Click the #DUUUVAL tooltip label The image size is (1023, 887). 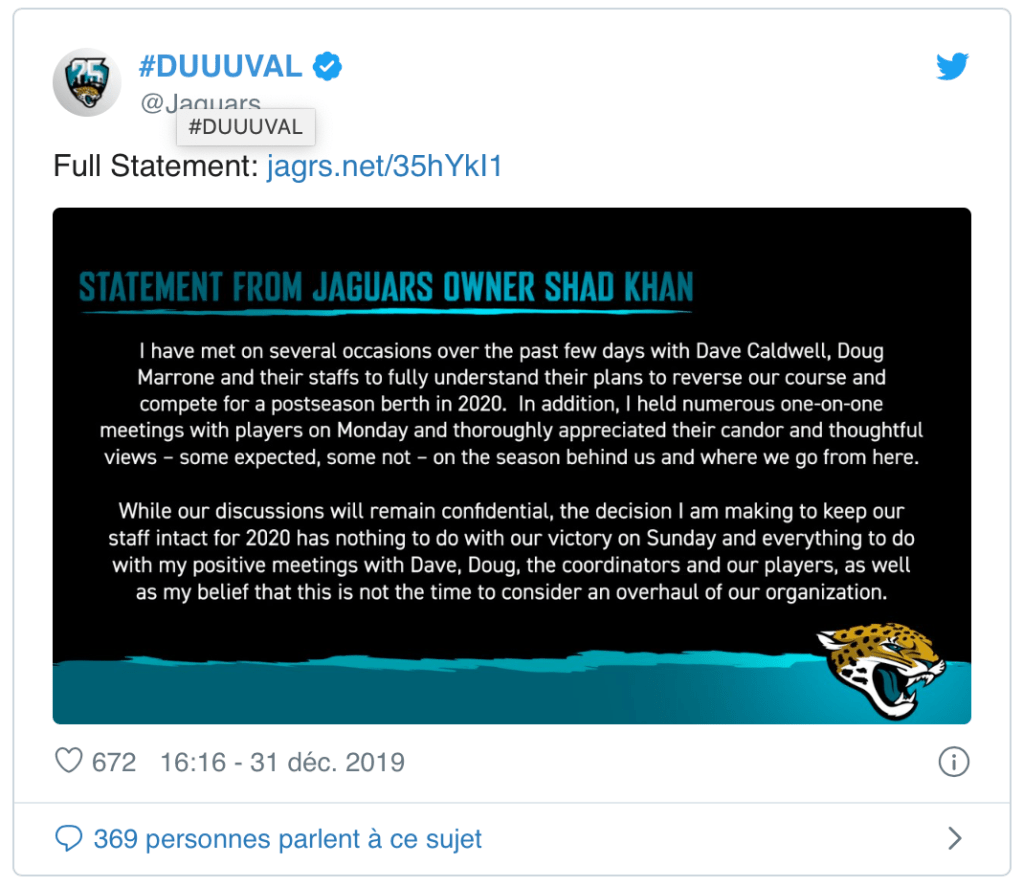click(x=245, y=127)
